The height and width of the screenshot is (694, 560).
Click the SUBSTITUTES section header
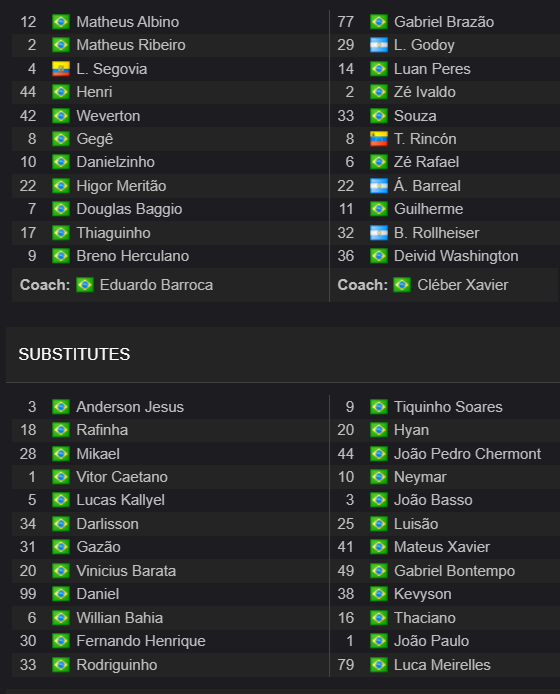[74, 354]
